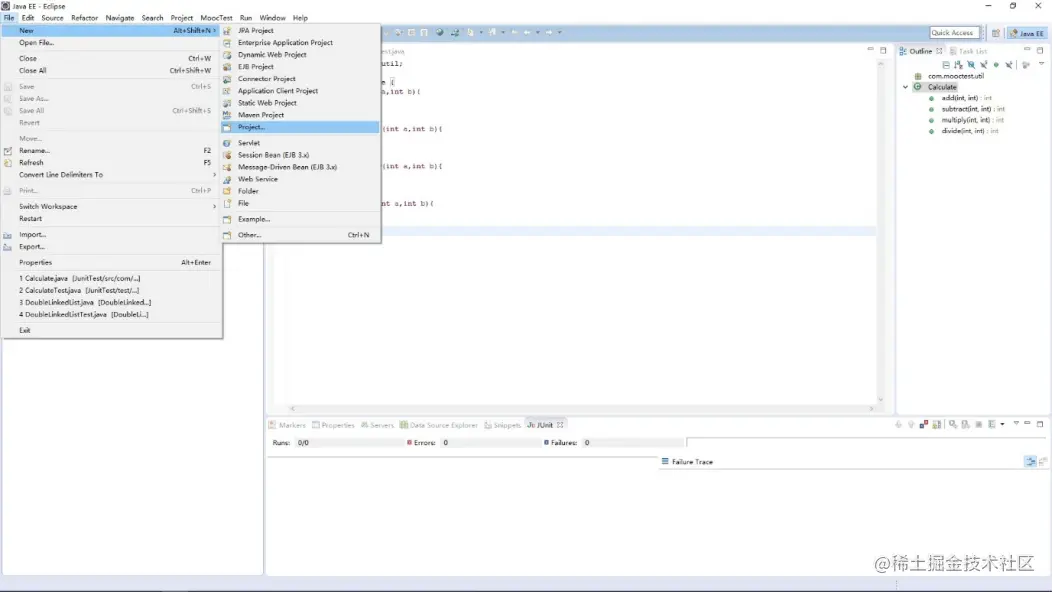1053x592 pixels.
Task: Select the Calculate class in Outline
Action: point(942,87)
